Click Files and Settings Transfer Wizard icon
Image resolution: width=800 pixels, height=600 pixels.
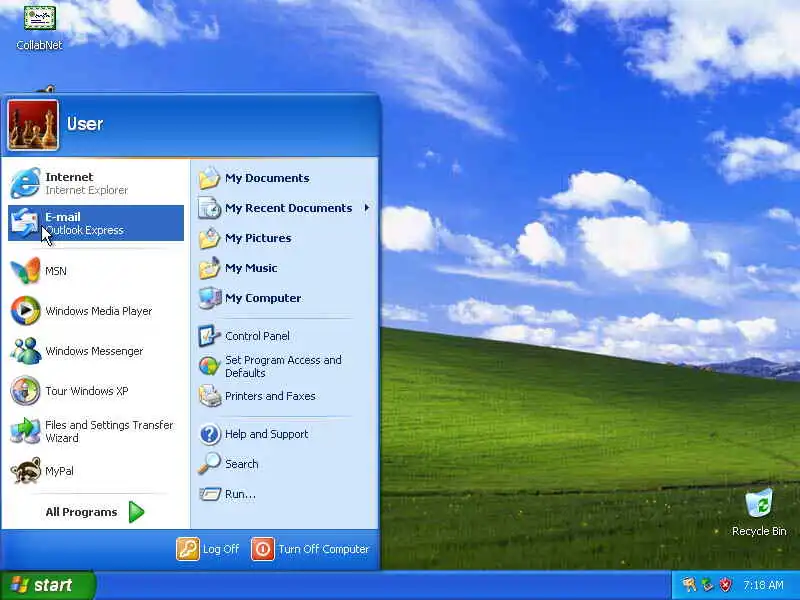25,431
